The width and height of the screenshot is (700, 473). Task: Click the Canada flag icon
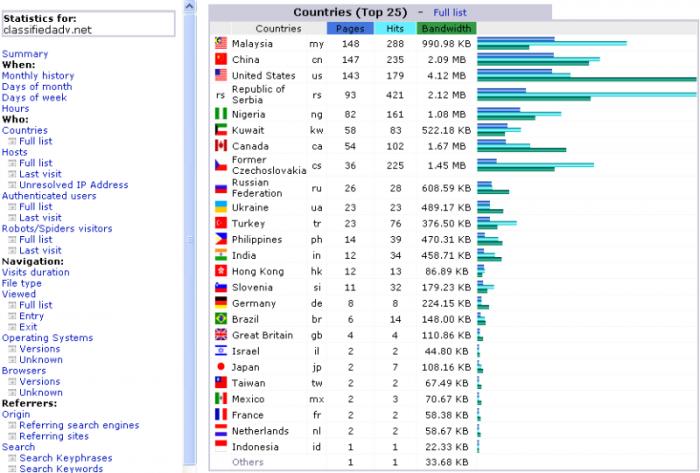tap(221, 146)
